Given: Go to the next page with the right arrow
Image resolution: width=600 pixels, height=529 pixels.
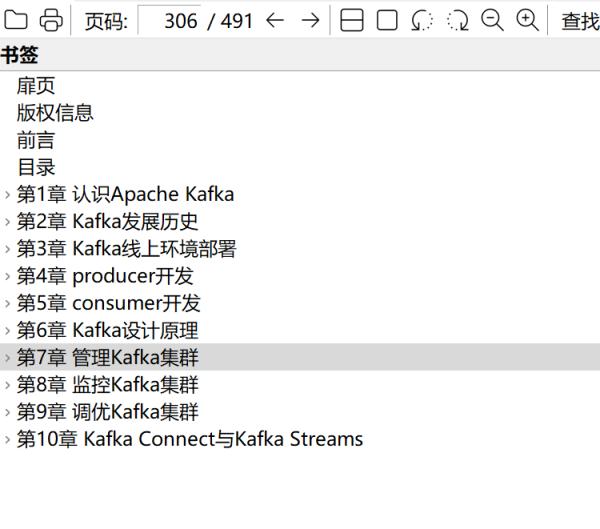Looking at the screenshot, I should [x=310, y=20].
